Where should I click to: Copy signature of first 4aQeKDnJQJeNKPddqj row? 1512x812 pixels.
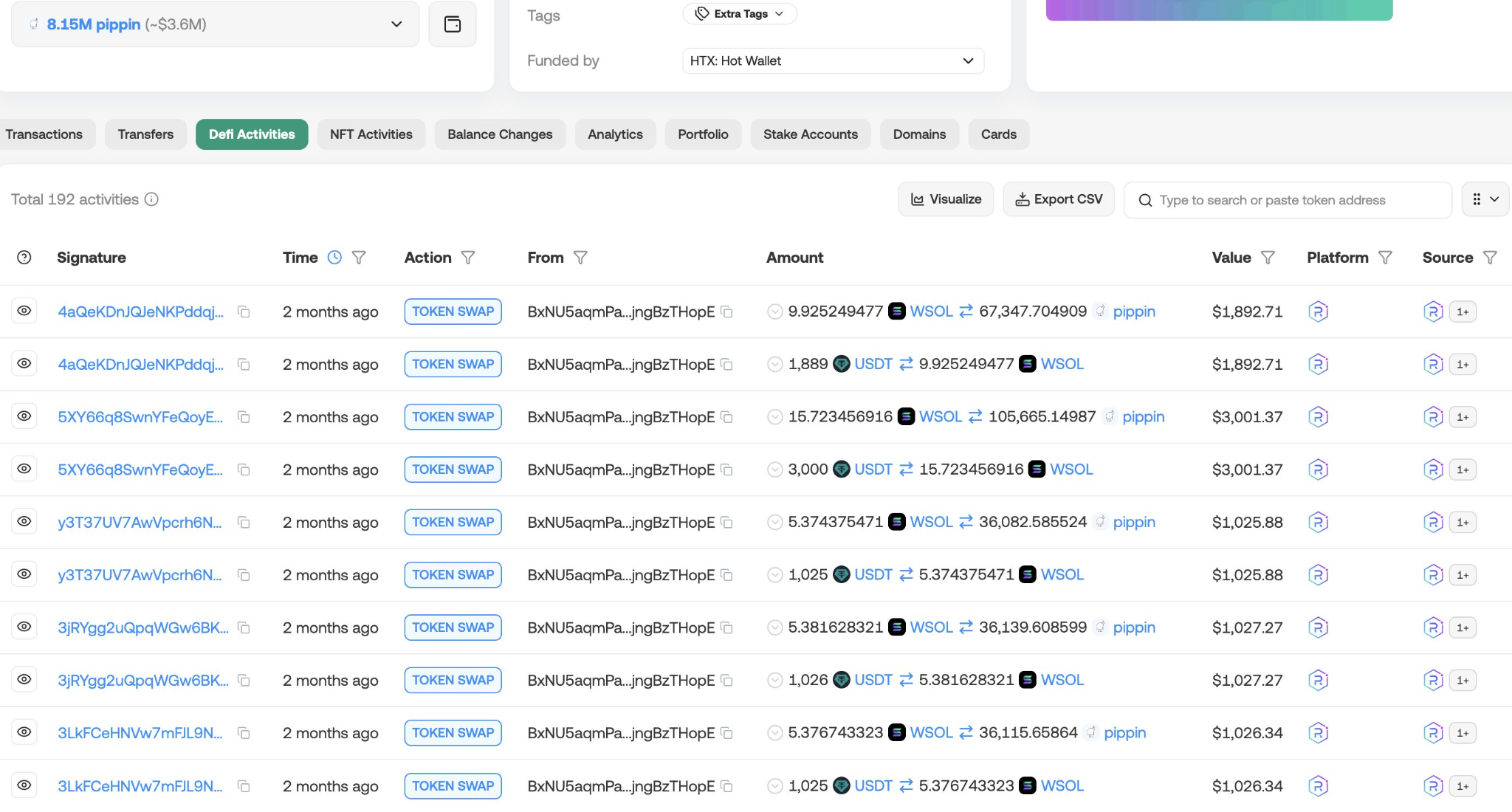244,312
